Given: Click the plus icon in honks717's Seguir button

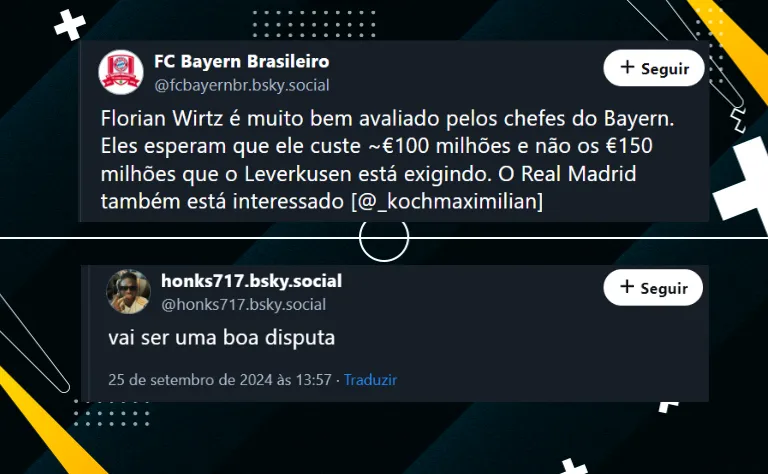Looking at the screenshot, I should [627, 286].
